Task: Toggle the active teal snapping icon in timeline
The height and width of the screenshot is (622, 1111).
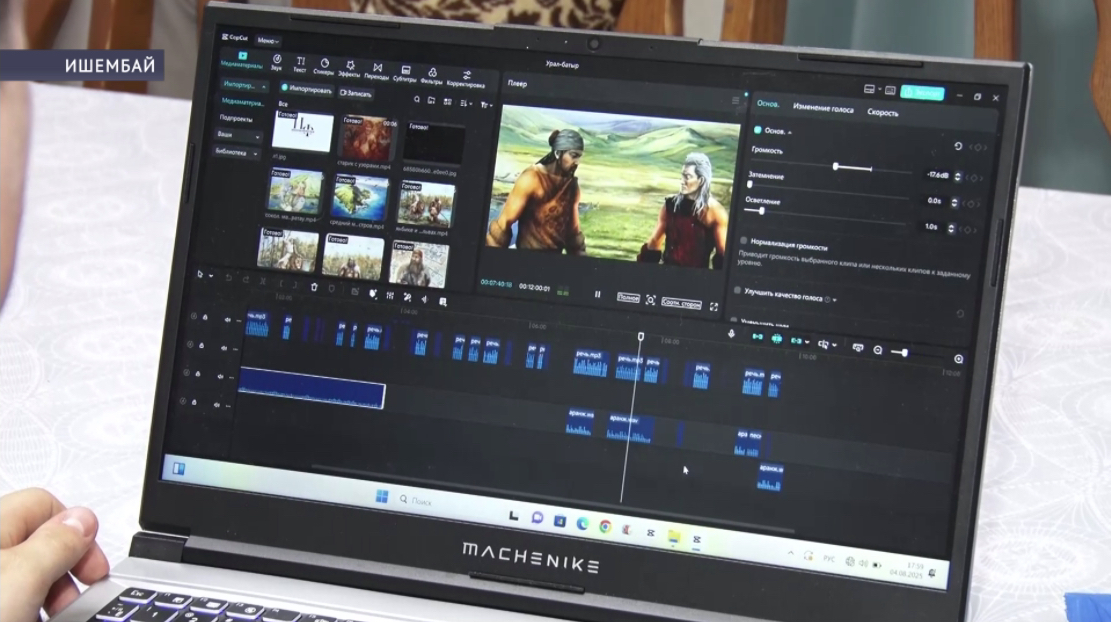Action: click(x=777, y=339)
